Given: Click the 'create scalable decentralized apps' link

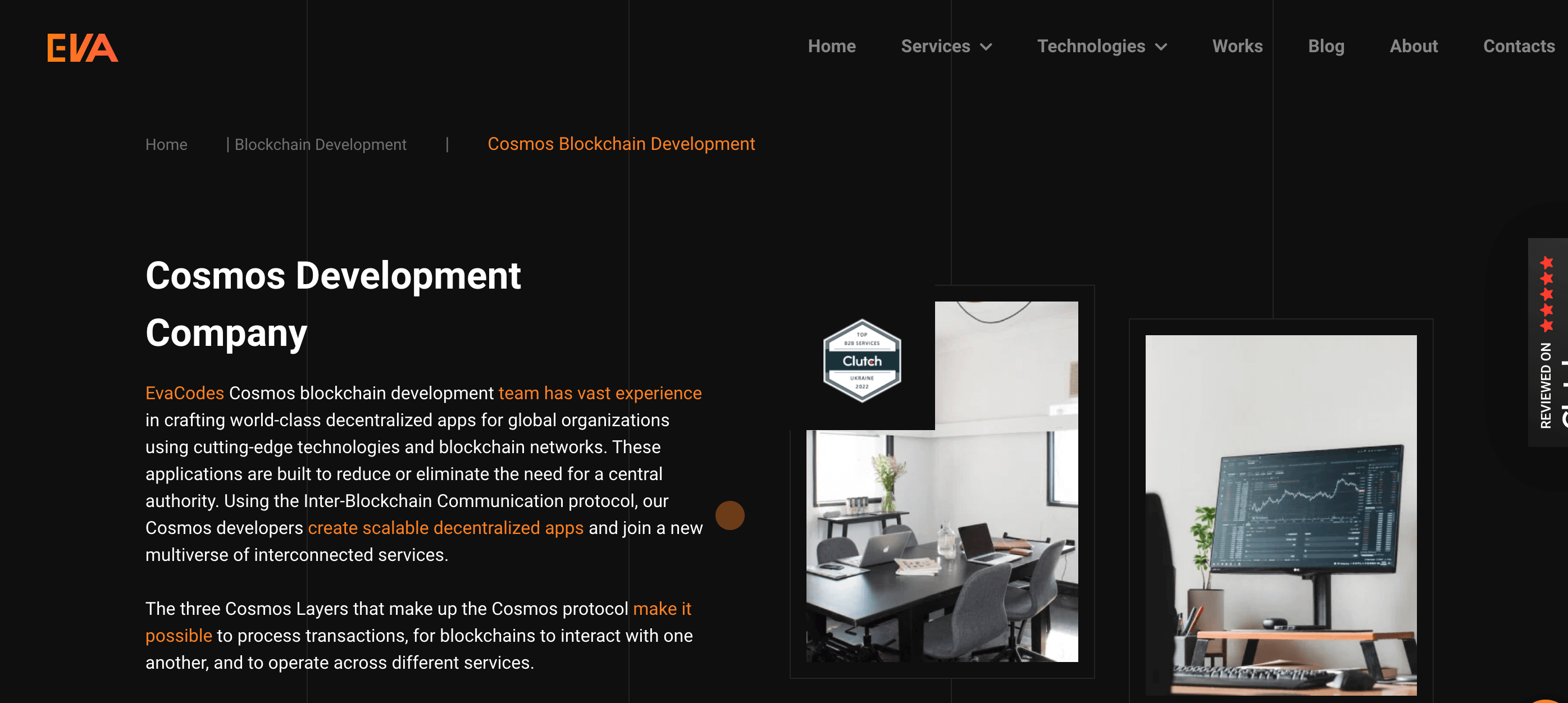Looking at the screenshot, I should [x=446, y=527].
